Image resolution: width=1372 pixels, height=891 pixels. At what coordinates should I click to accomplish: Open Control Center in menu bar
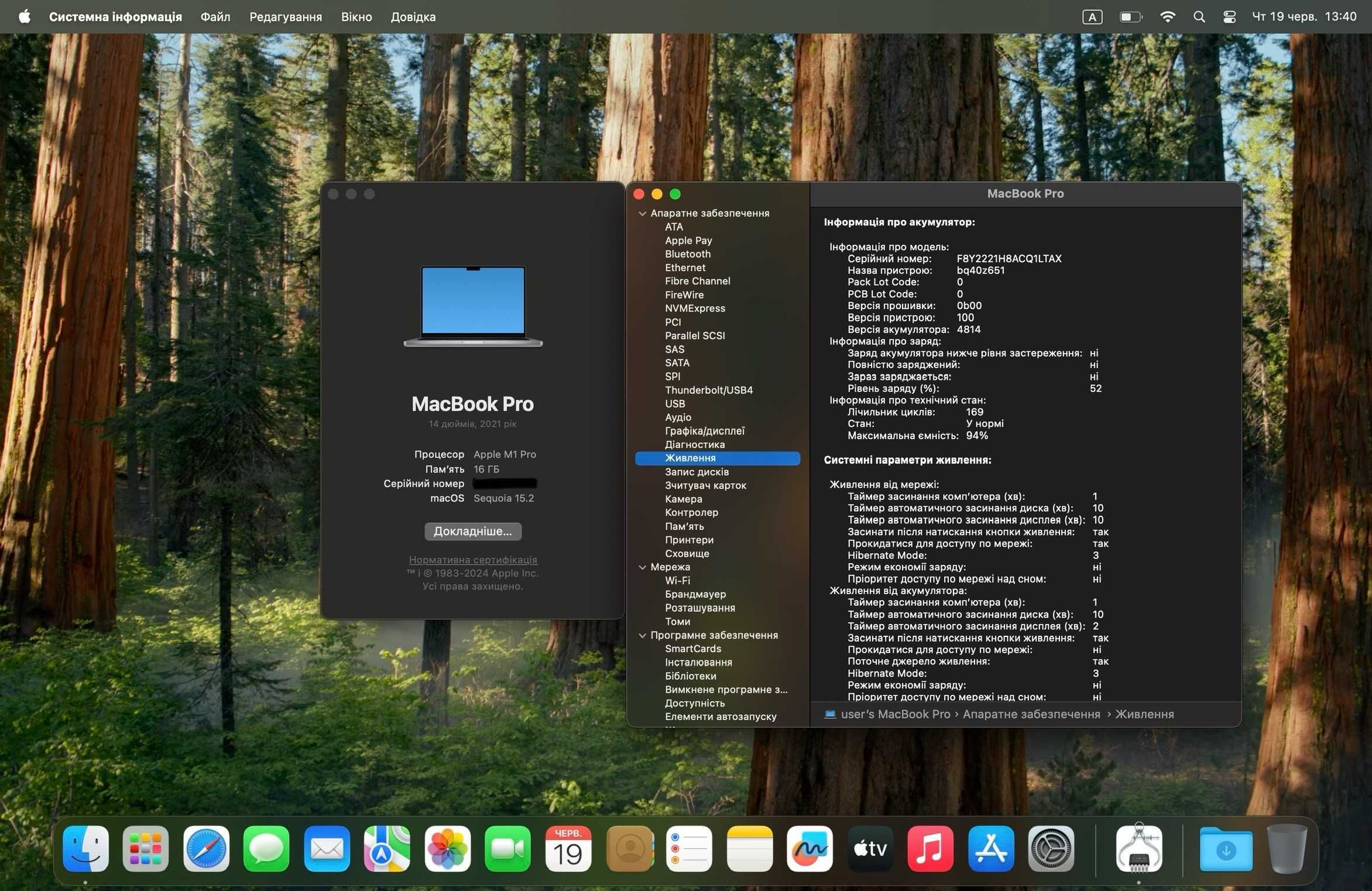[x=1229, y=17]
